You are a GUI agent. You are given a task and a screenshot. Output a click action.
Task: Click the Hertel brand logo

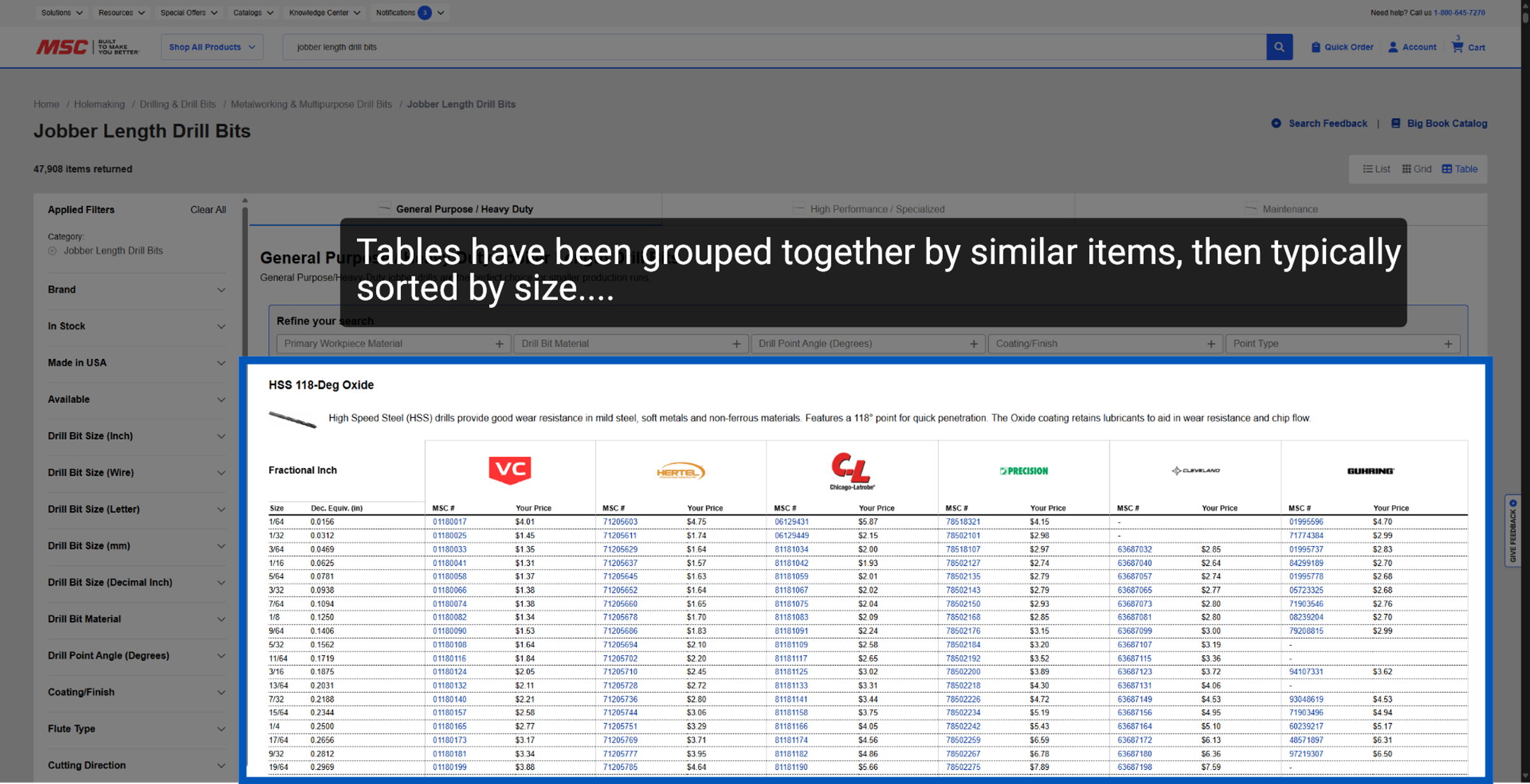(681, 471)
